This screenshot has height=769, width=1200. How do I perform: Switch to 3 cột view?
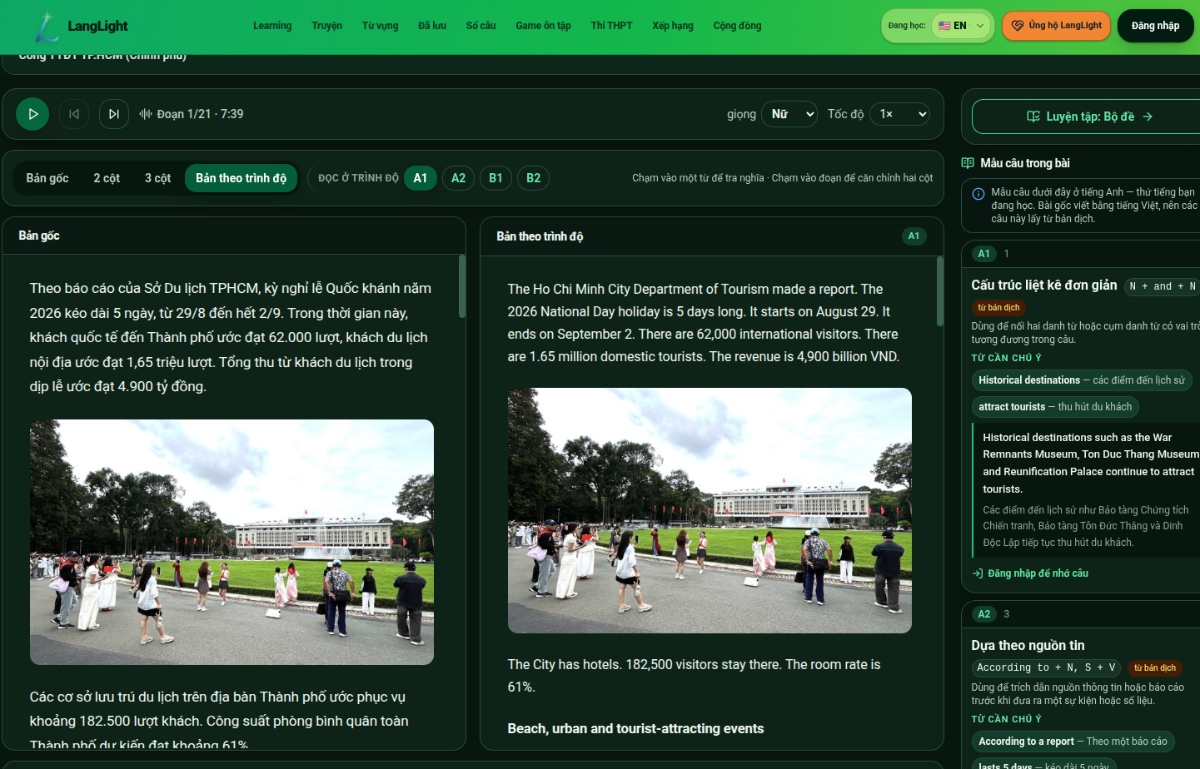(x=158, y=178)
